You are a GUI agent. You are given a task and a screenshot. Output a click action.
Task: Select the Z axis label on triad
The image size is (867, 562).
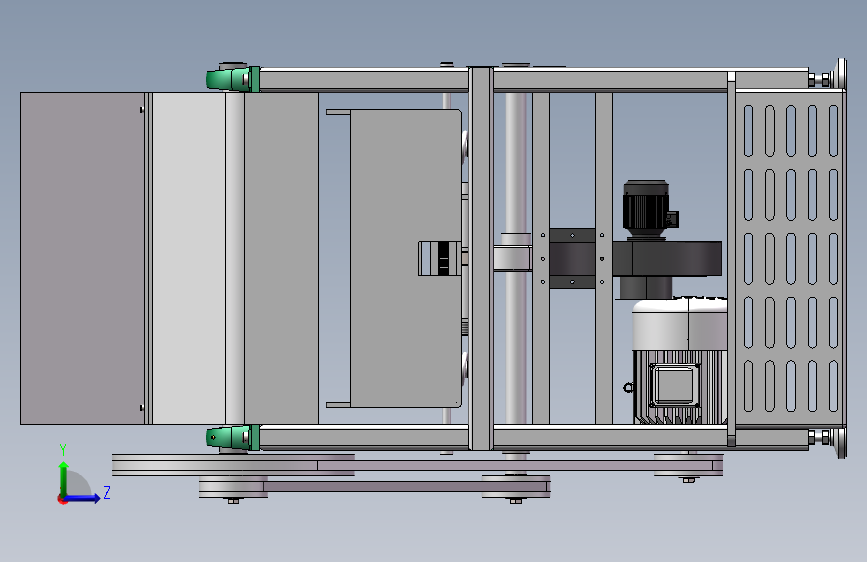(x=107, y=492)
